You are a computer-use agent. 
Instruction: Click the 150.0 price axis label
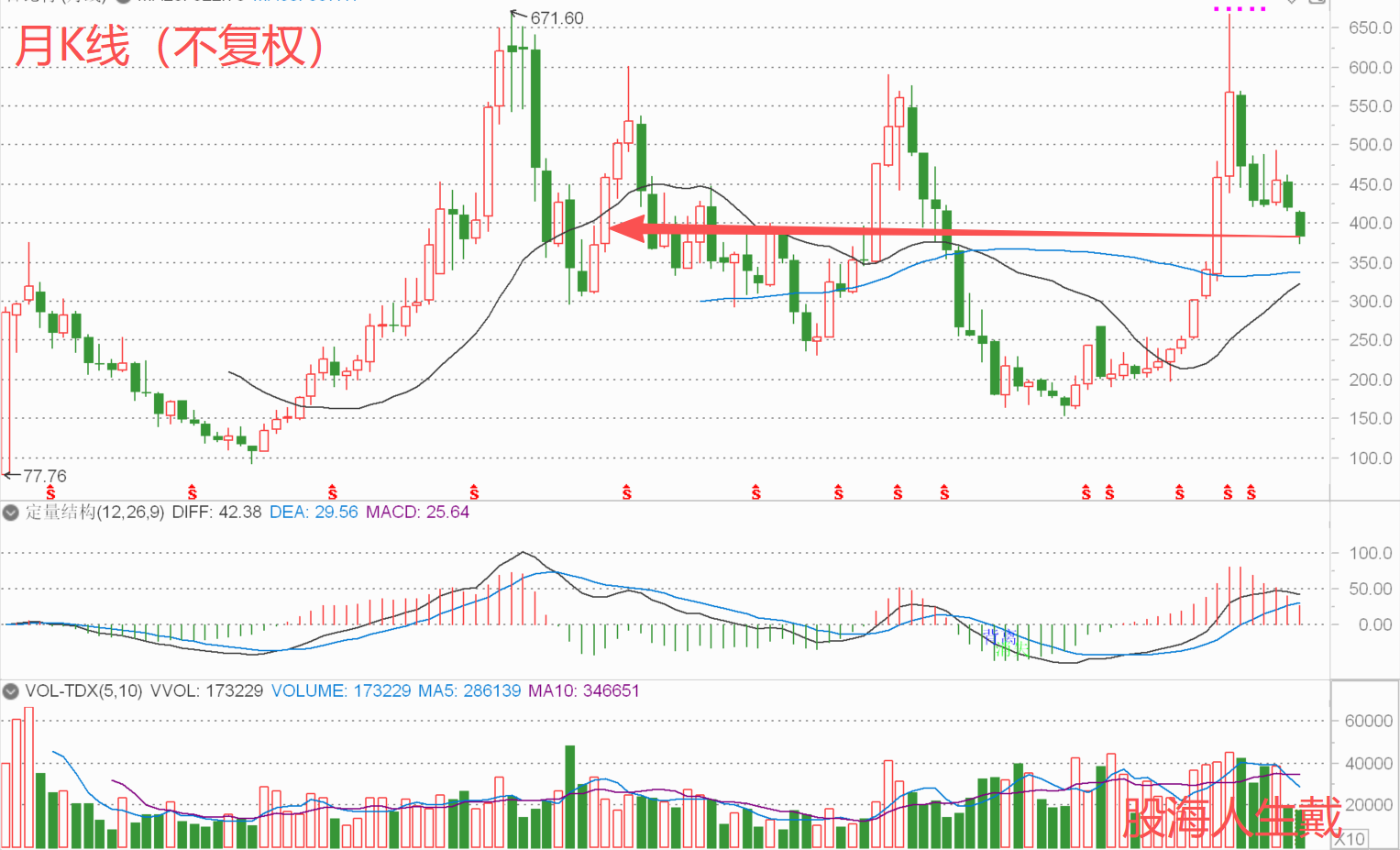click(x=1370, y=418)
